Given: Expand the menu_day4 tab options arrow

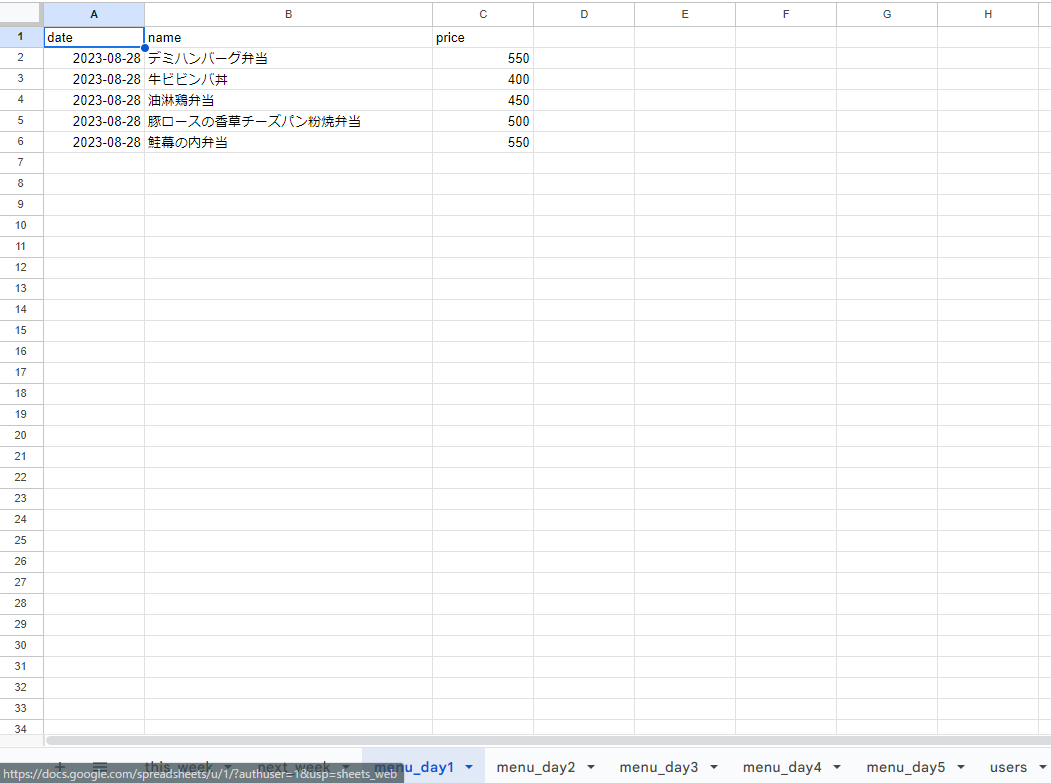Looking at the screenshot, I should pos(837,767).
